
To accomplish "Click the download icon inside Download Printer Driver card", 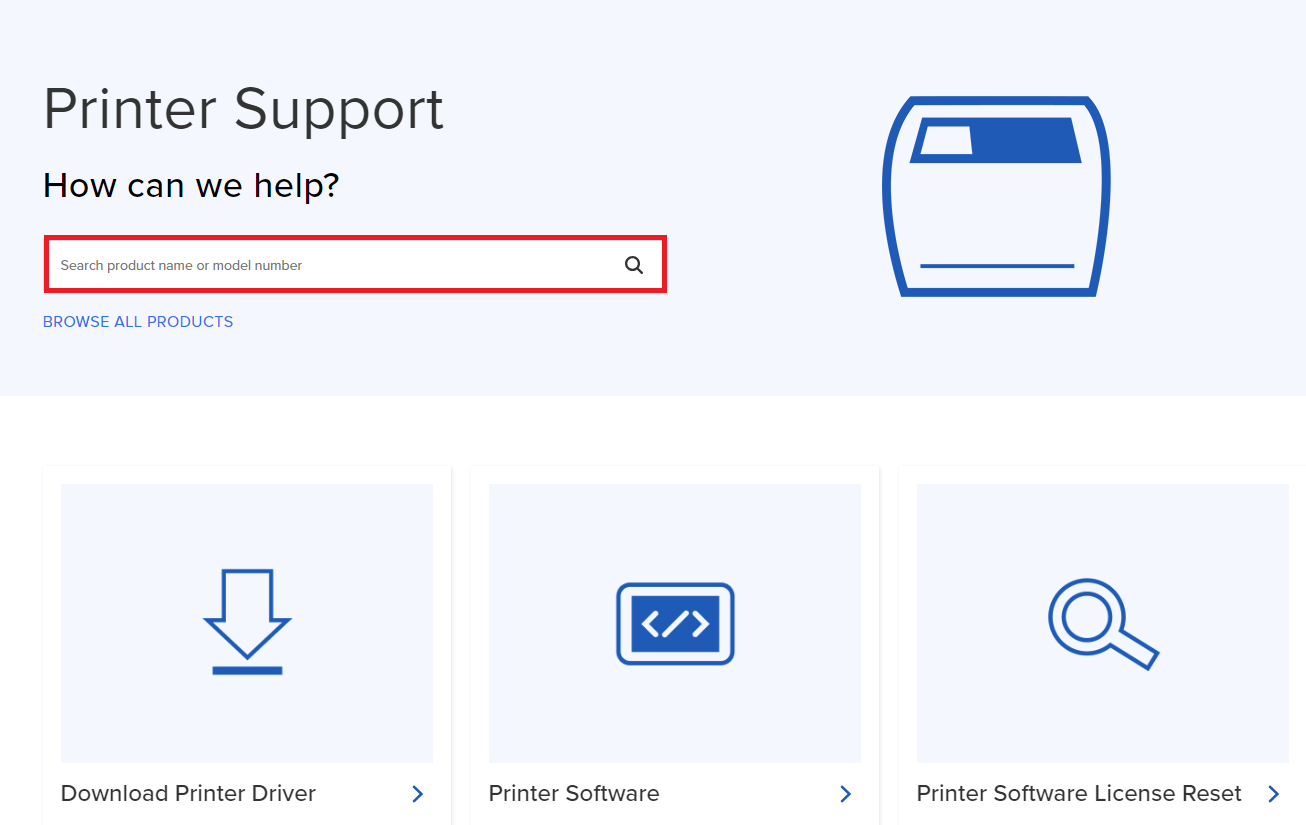I will point(246,620).
